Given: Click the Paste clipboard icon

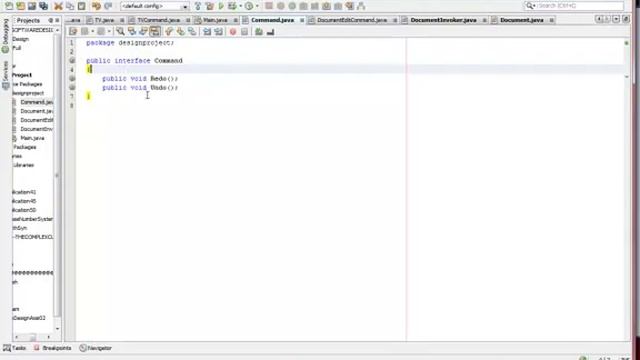Looking at the screenshot, I should click(x=81, y=6).
